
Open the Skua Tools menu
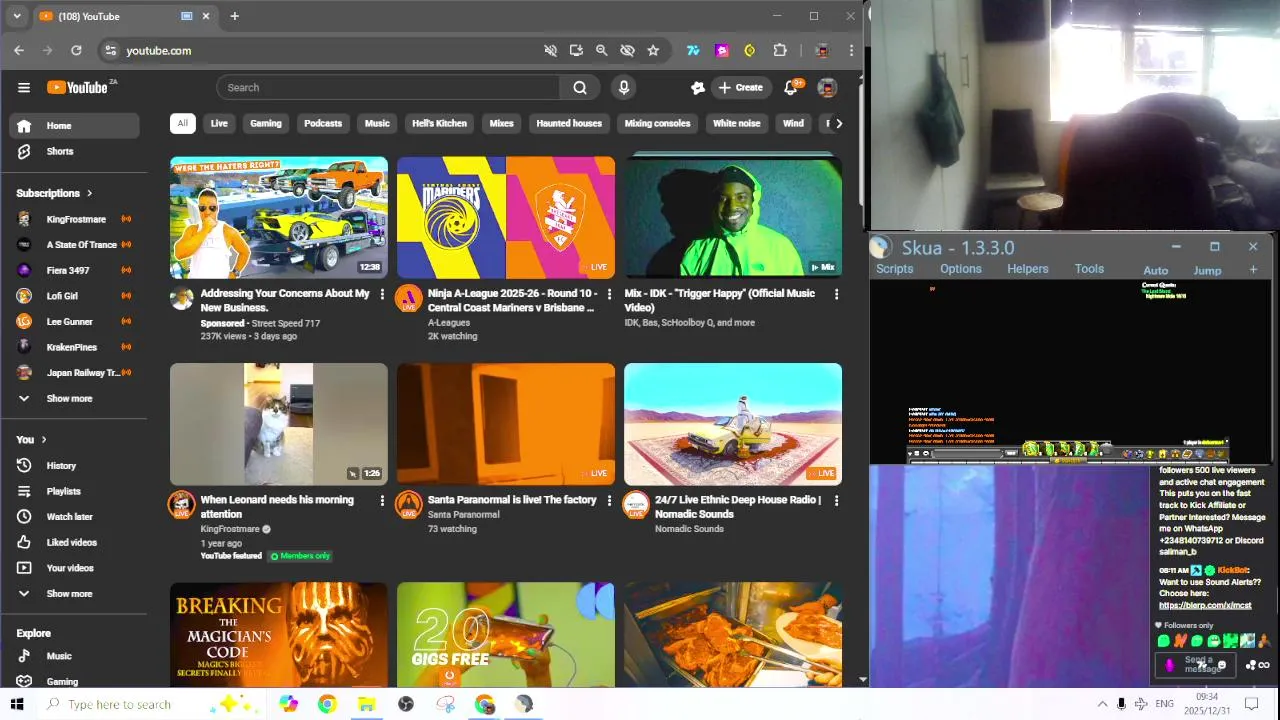tap(1089, 269)
